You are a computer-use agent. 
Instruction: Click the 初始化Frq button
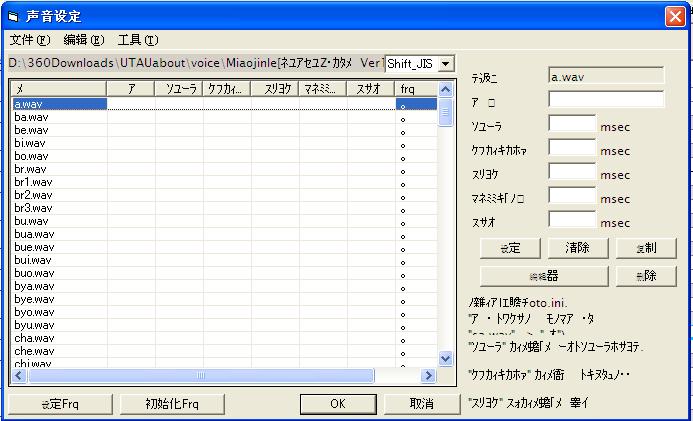[x=172, y=404]
